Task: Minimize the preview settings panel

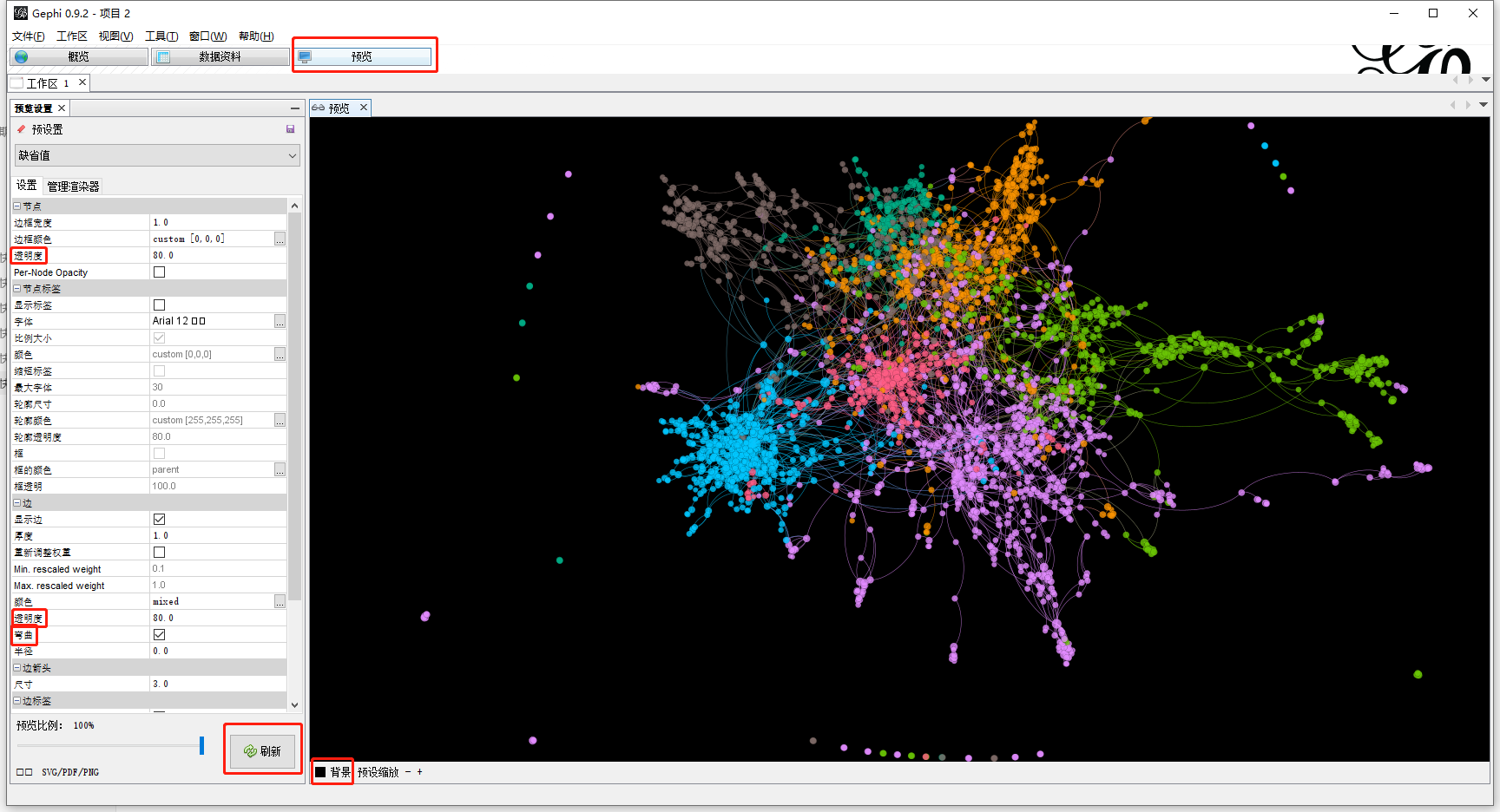Action: 295,108
